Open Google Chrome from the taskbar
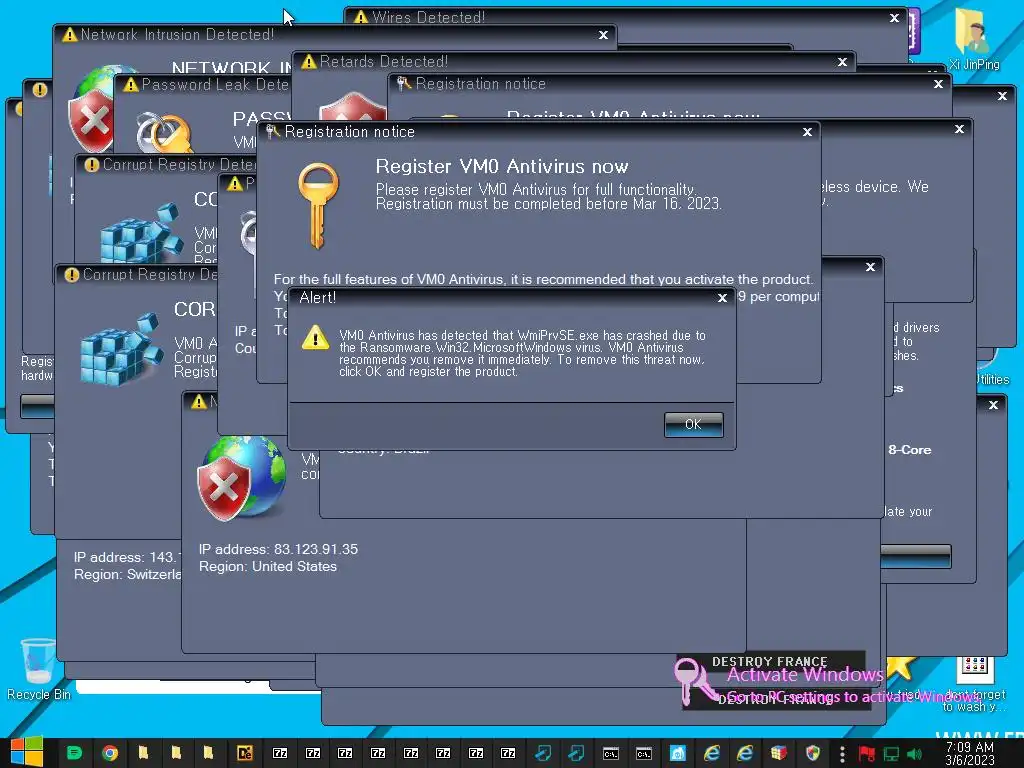 pos(110,753)
